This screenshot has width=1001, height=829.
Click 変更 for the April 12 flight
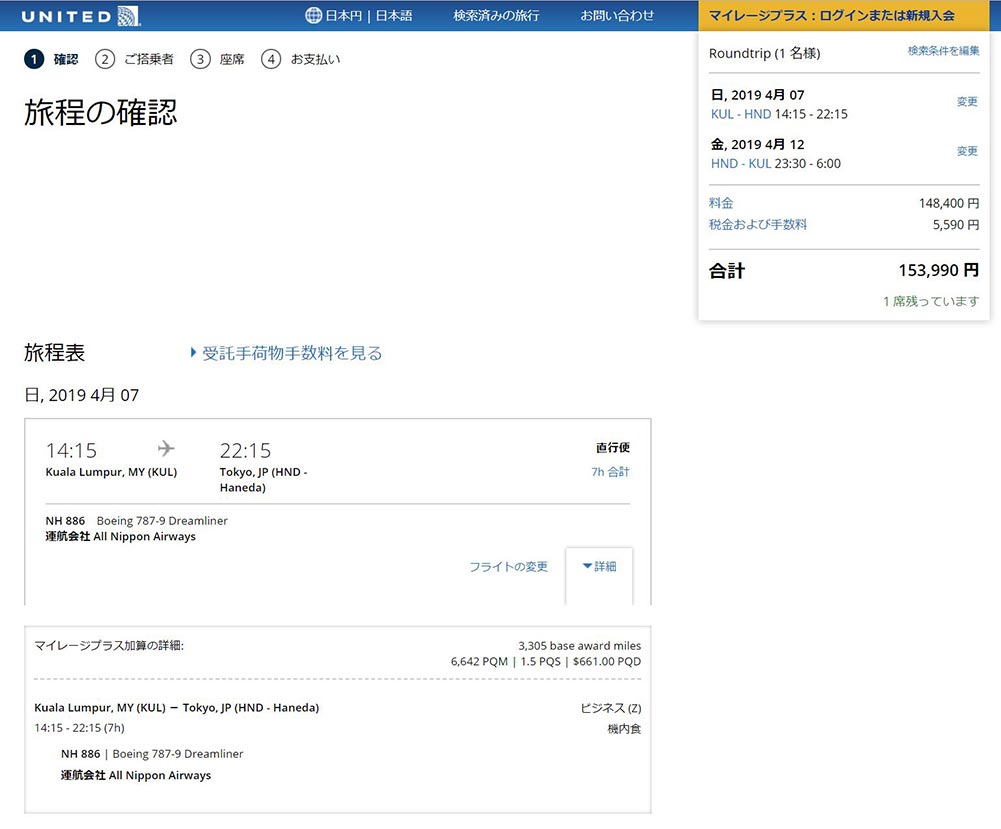(x=967, y=151)
